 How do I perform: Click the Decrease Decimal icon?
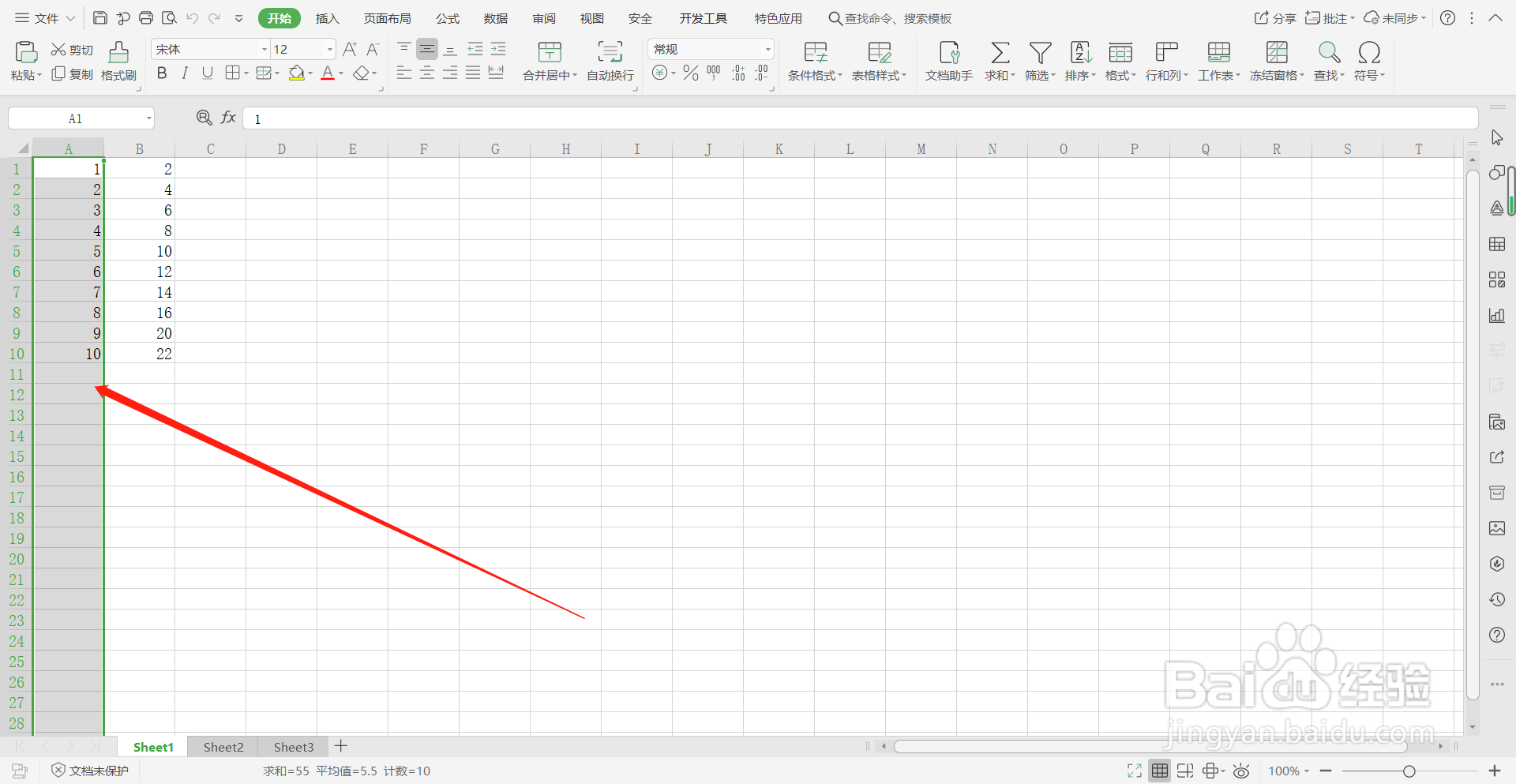pos(761,73)
